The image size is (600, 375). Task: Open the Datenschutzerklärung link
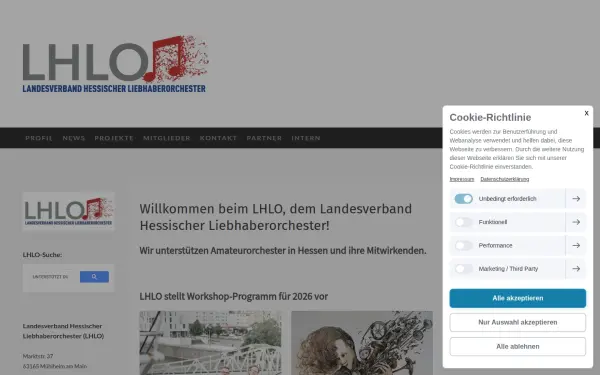(504, 179)
